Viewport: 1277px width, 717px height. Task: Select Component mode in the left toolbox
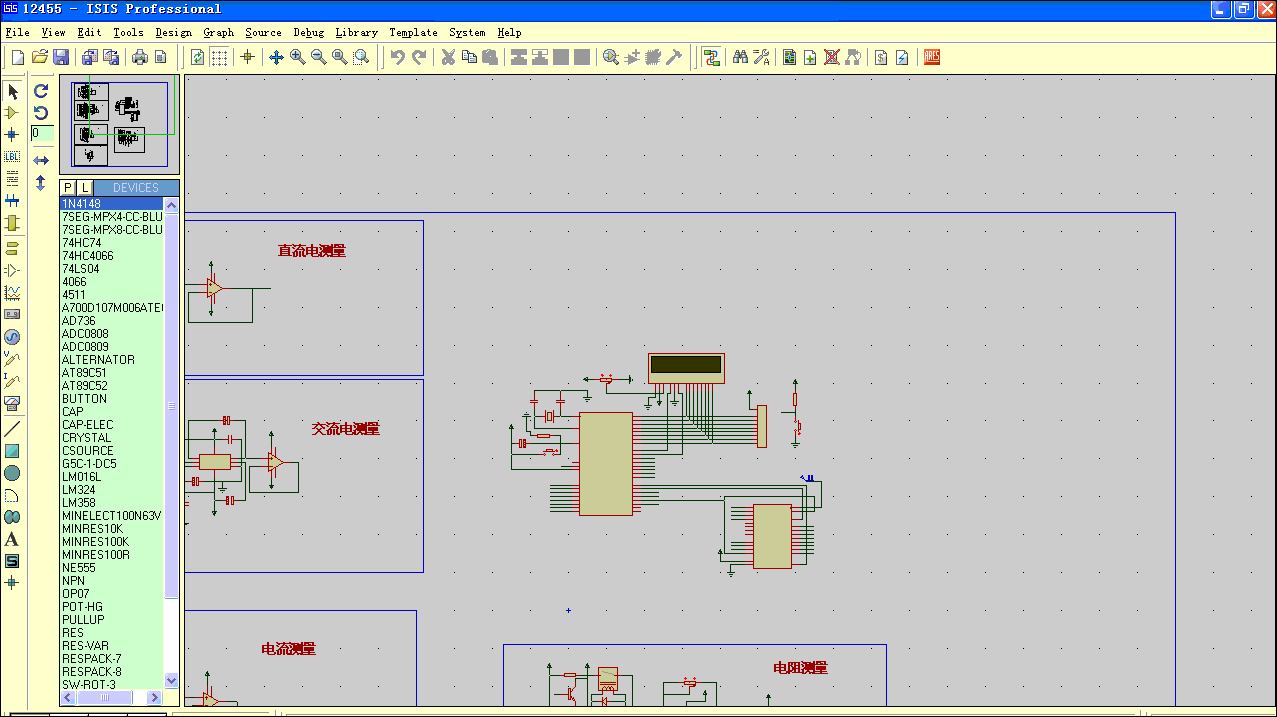12,113
